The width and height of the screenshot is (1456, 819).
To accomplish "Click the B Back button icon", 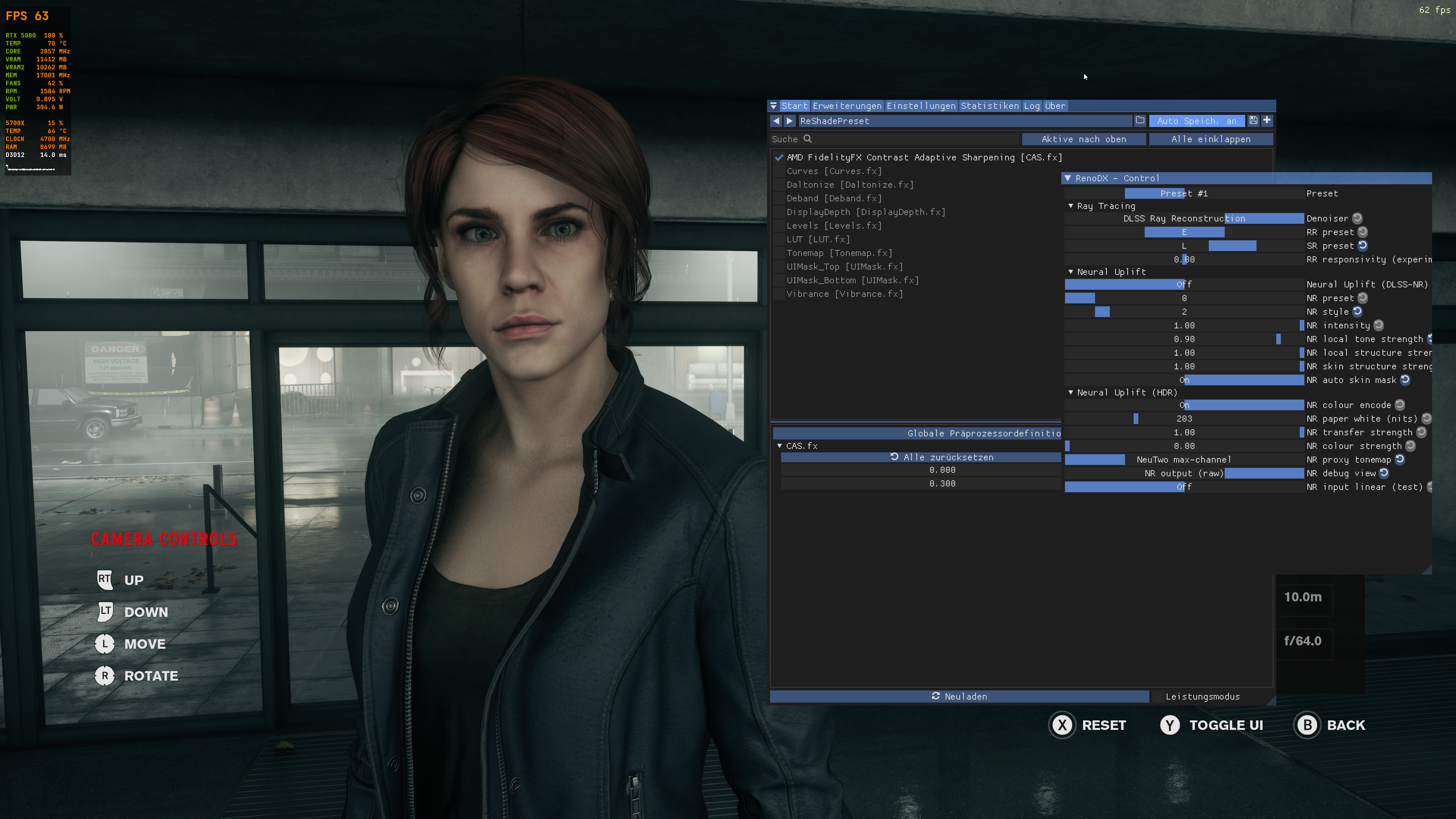I will coord(1307,725).
